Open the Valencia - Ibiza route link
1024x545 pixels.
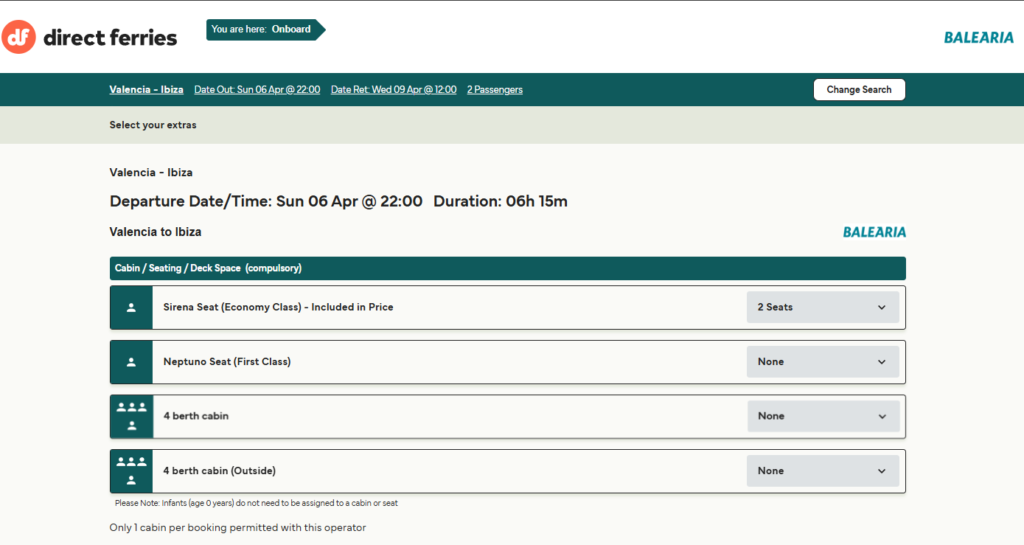coord(146,90)
